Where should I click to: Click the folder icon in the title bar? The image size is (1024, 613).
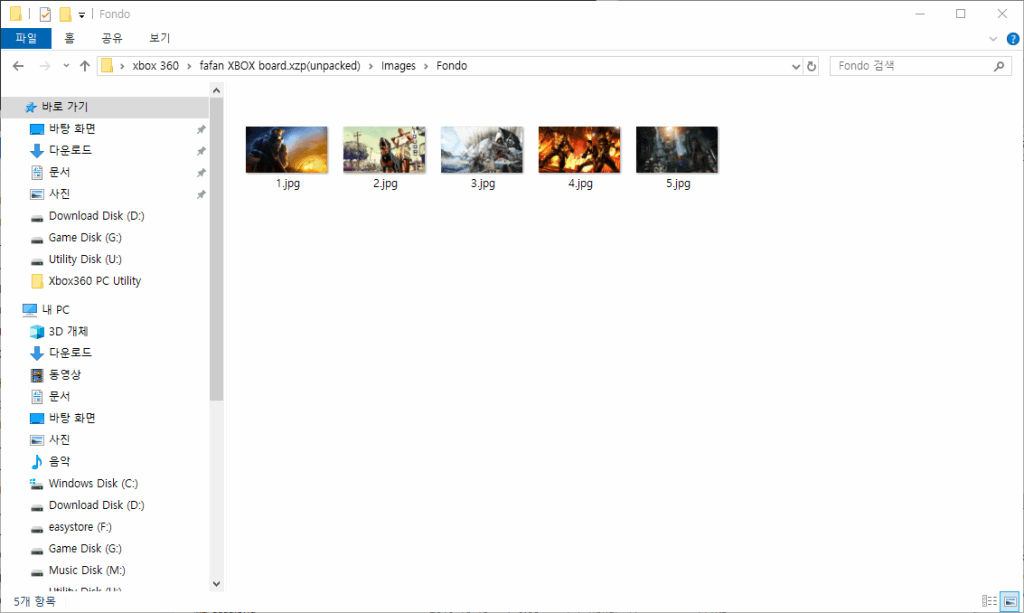point(16,14)
